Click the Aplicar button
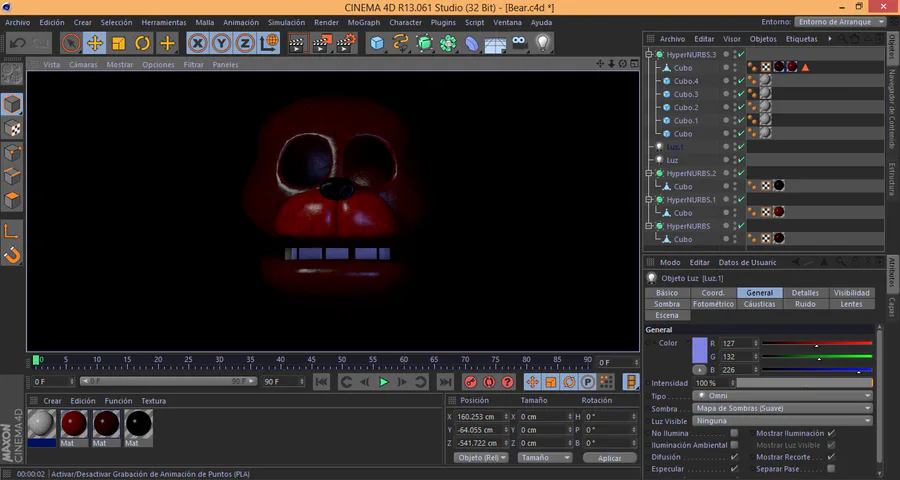Screen dimensions: 900x480 (x=609, y=458)
